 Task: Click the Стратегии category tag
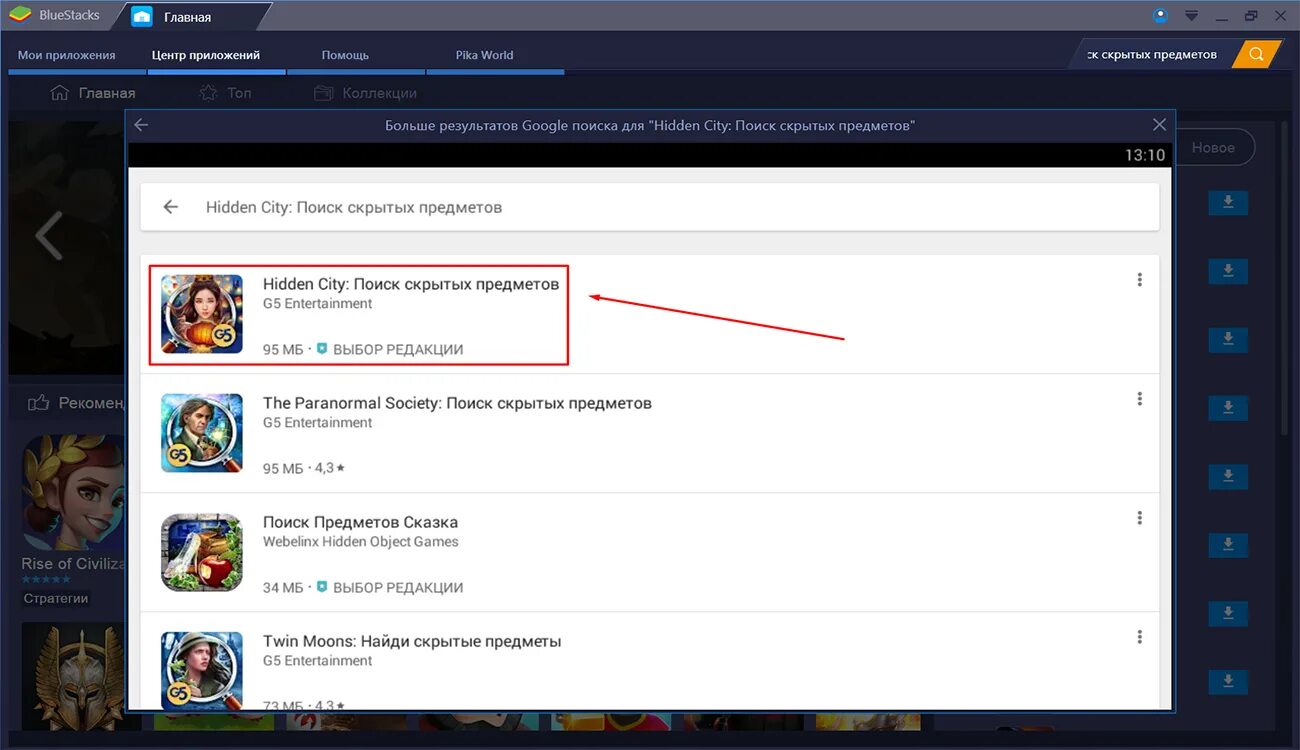click(56, 598)
